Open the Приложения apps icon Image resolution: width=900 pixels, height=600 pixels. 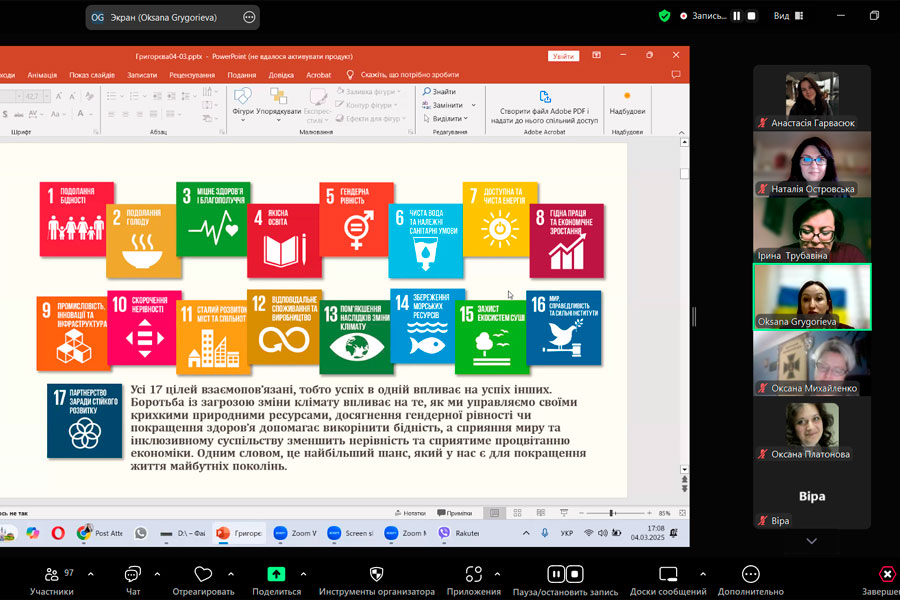click(474, 574)
